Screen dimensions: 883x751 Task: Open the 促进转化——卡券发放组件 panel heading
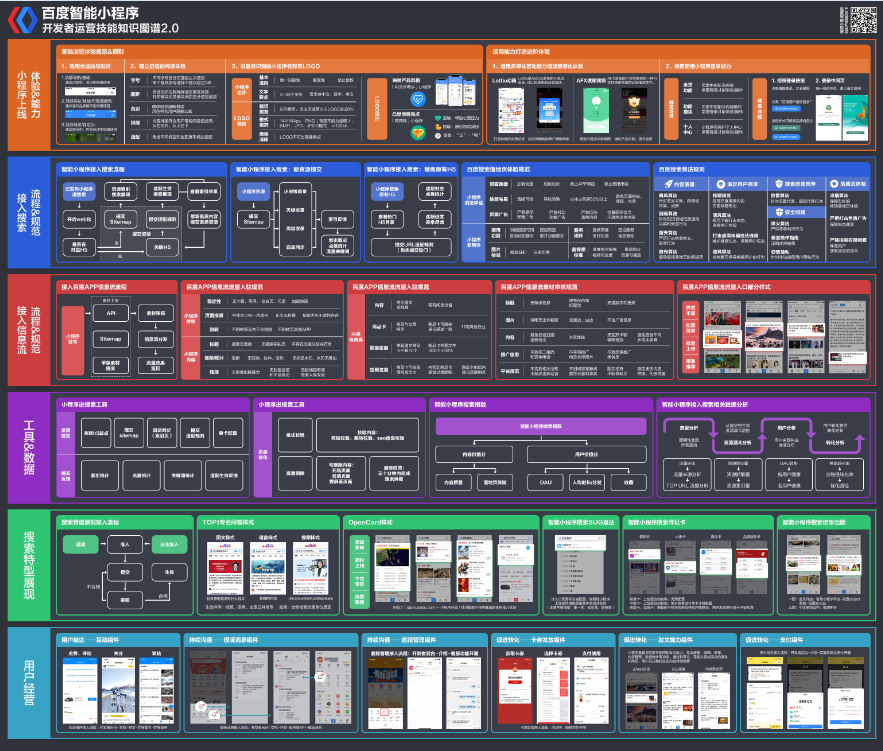click(x=531, y=640)
